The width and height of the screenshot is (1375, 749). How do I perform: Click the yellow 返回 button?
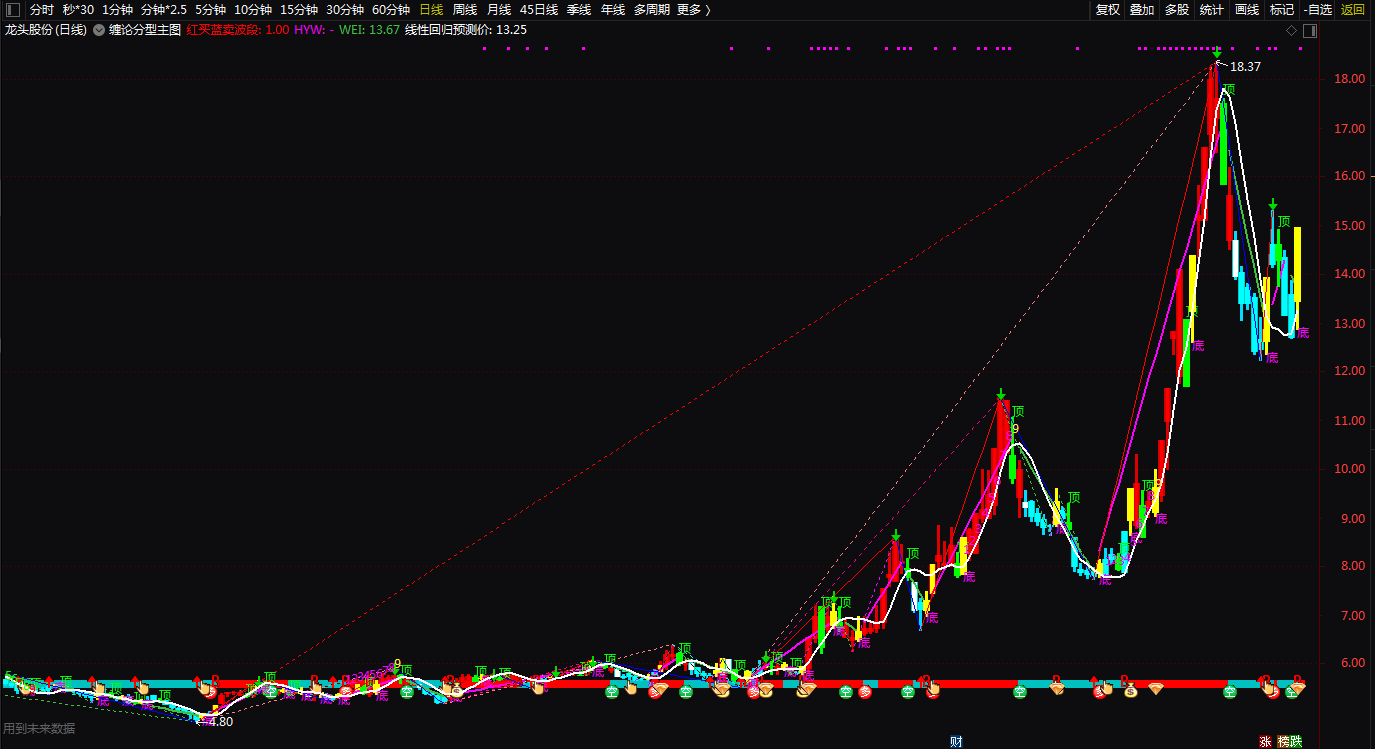[x=1353, y=10]
